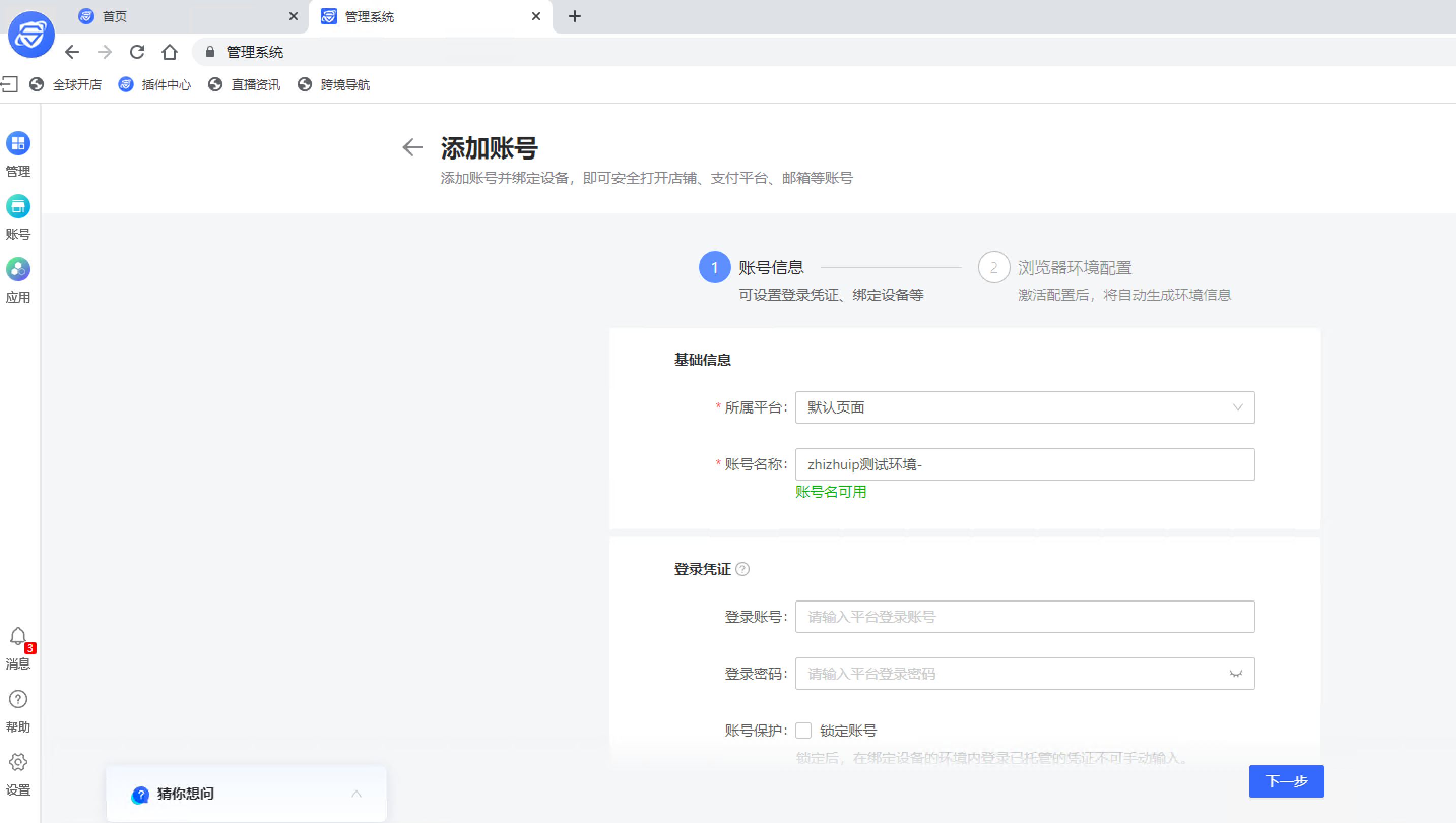Click the 插件中心 bookmark icon
This screenshot has width=1456, height=823.
point(125,85)
